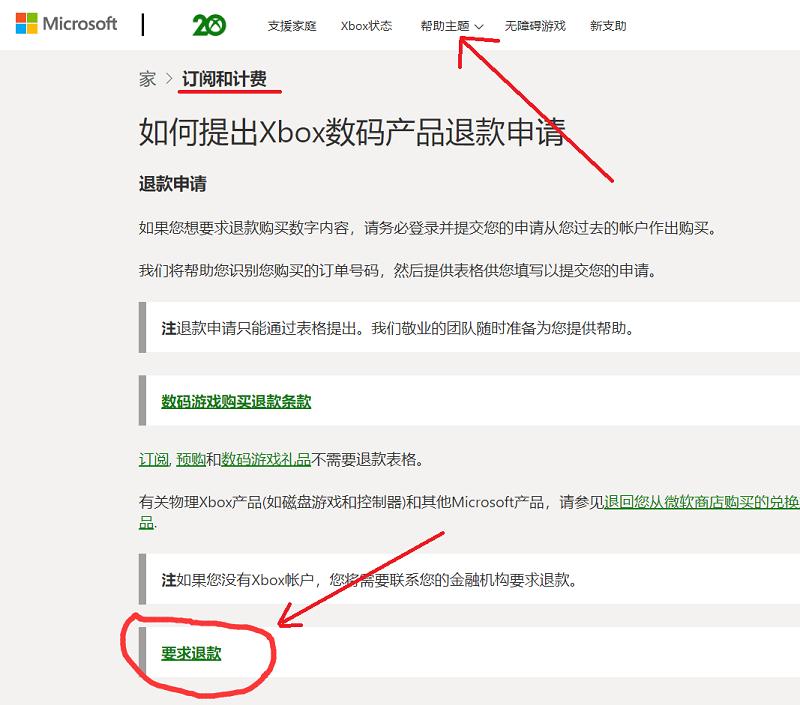The image size is (800, 705).
Task: Select 支援家庭 in the navigation bar
Action: click(290, 26)
